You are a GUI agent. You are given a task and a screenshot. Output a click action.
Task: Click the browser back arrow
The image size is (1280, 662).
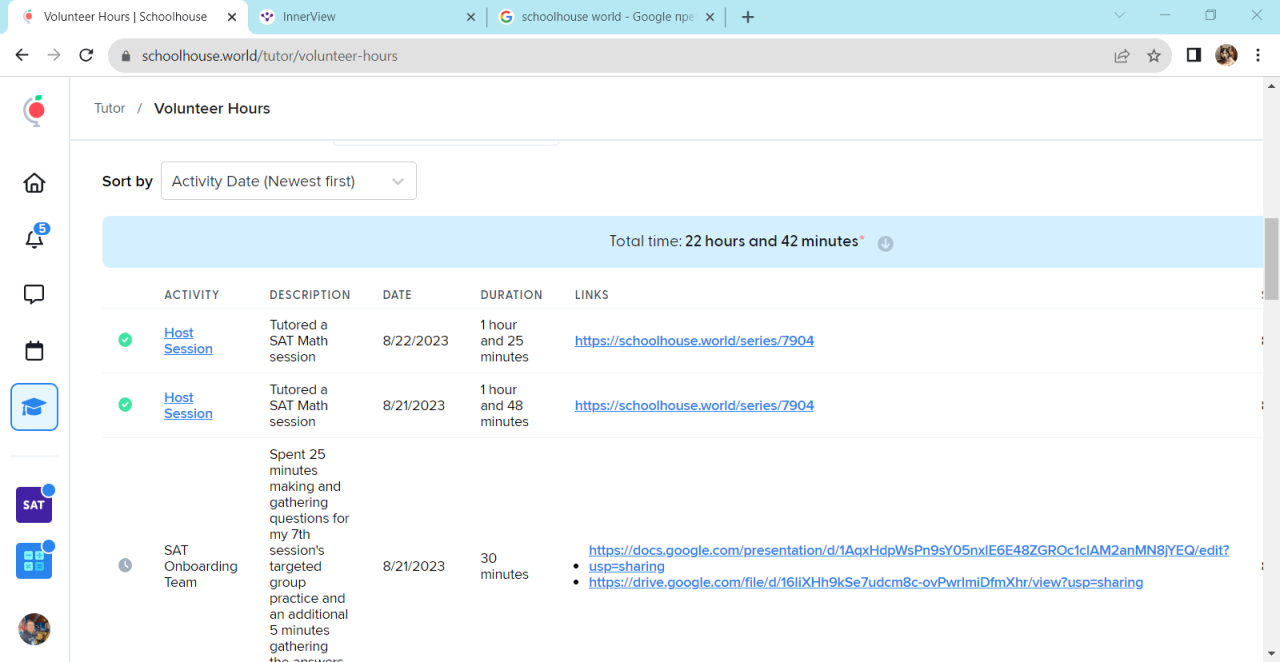(22, 56)
